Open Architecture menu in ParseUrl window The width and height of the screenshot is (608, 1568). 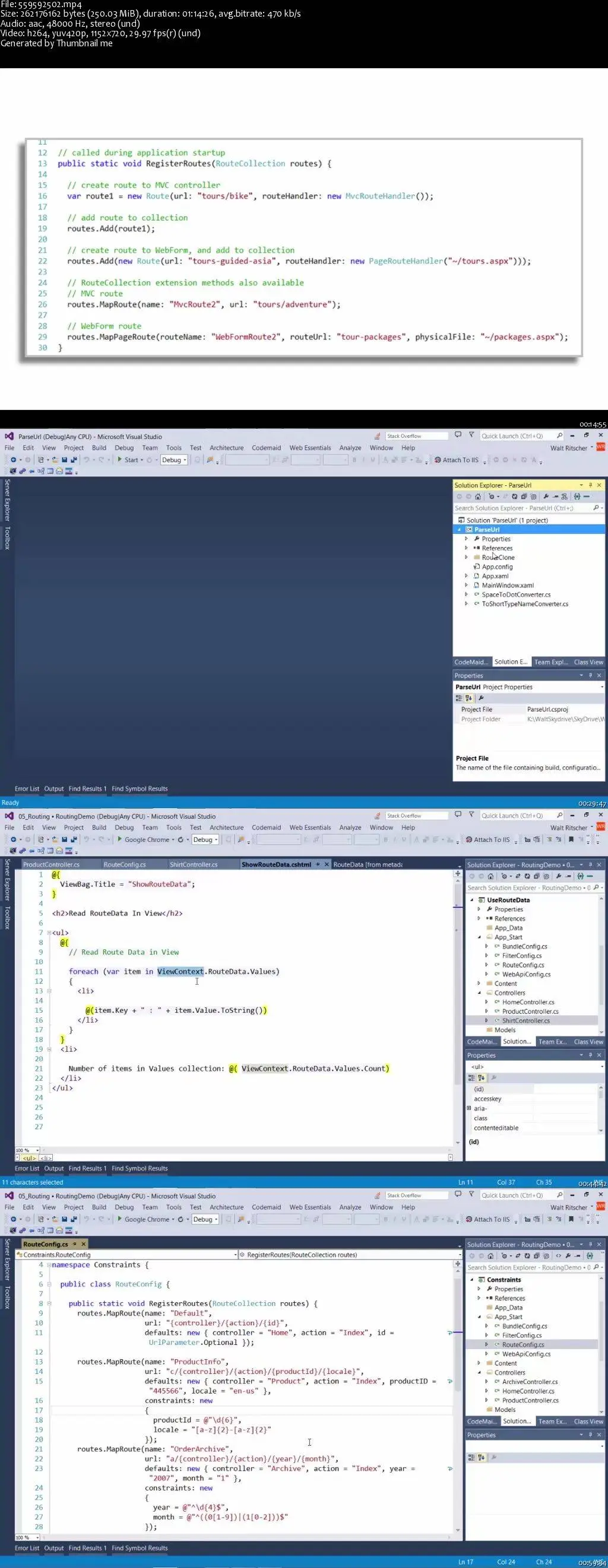click(x=227, y=448)
